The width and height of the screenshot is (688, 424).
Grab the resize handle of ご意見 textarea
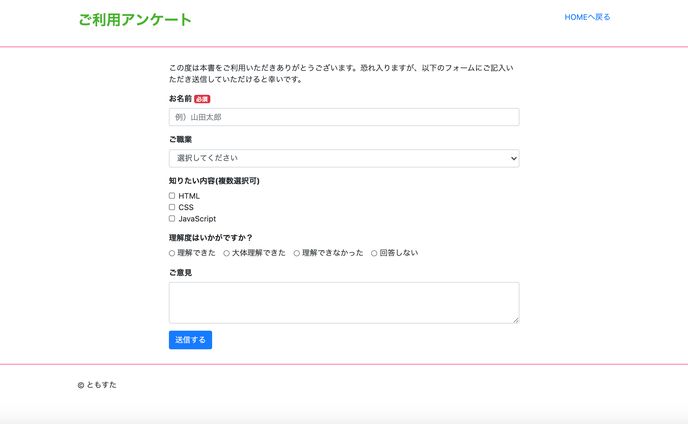click(516, 320)
